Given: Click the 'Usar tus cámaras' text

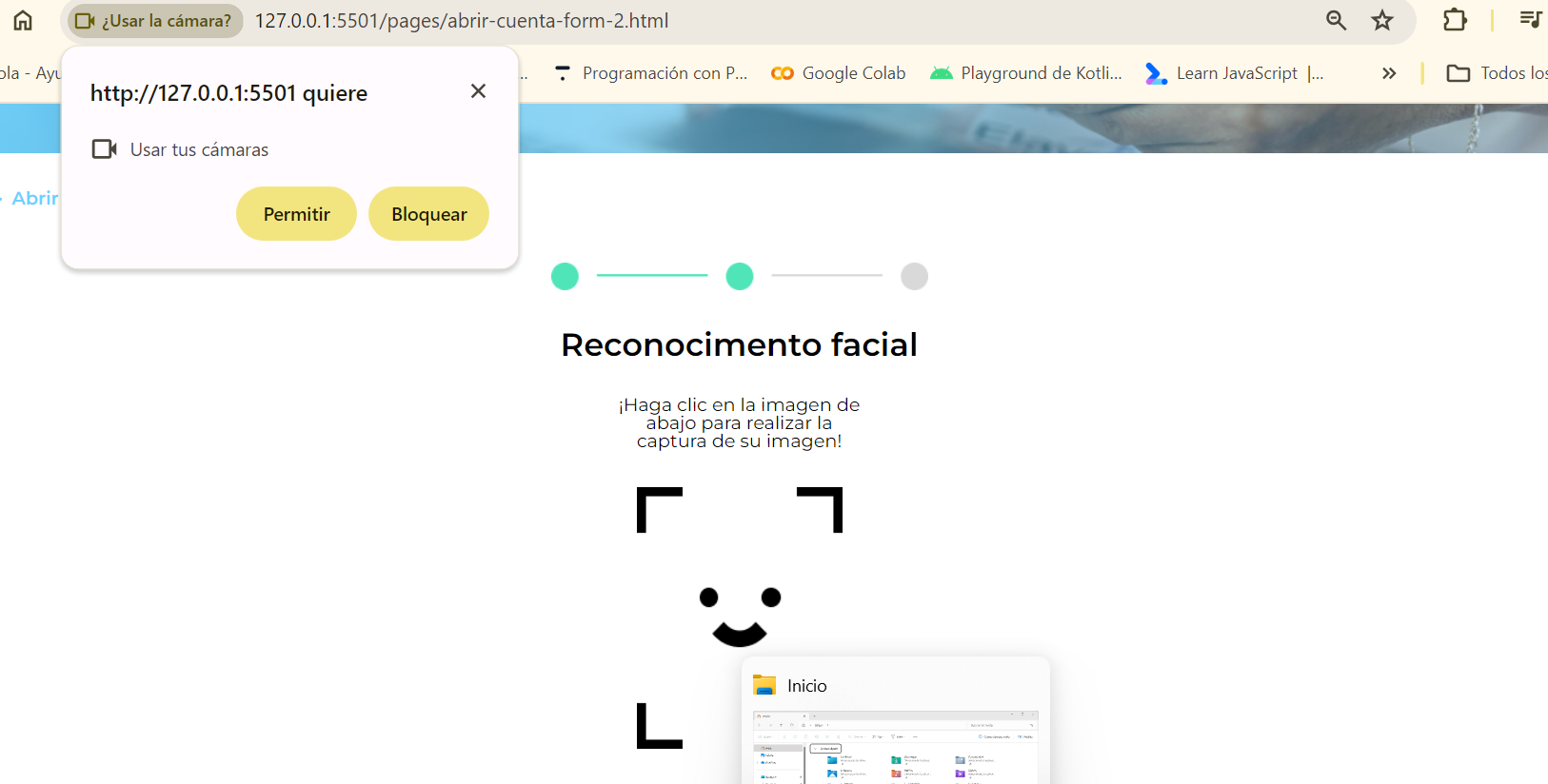Looking at the screenshot, I should coord(199,149).
